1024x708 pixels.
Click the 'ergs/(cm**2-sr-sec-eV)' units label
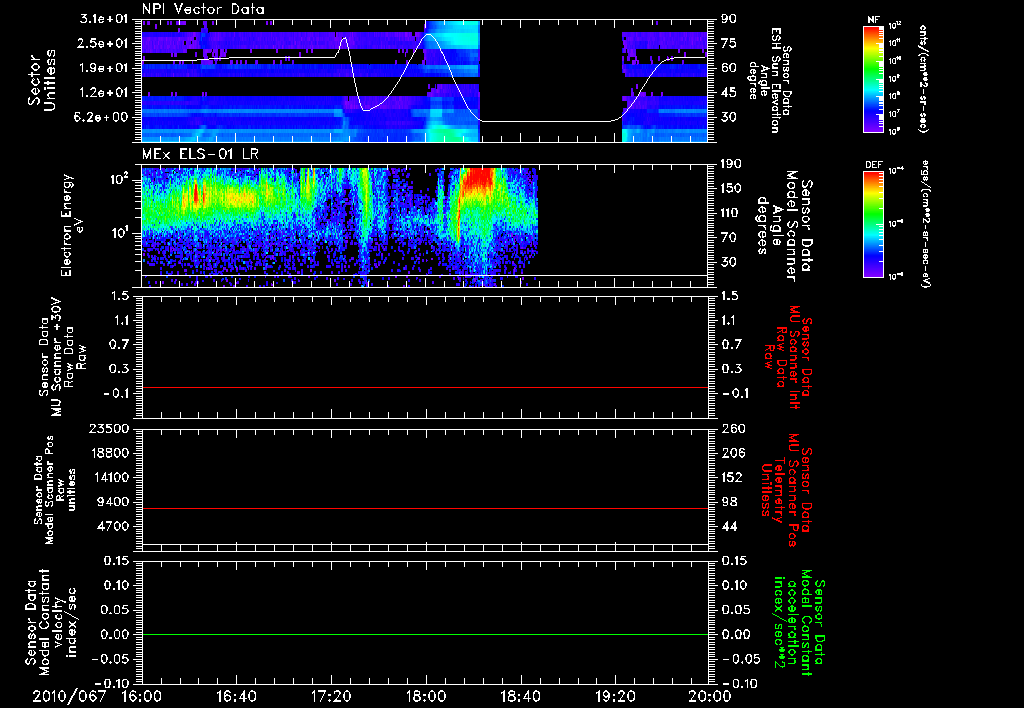(926, 224)
